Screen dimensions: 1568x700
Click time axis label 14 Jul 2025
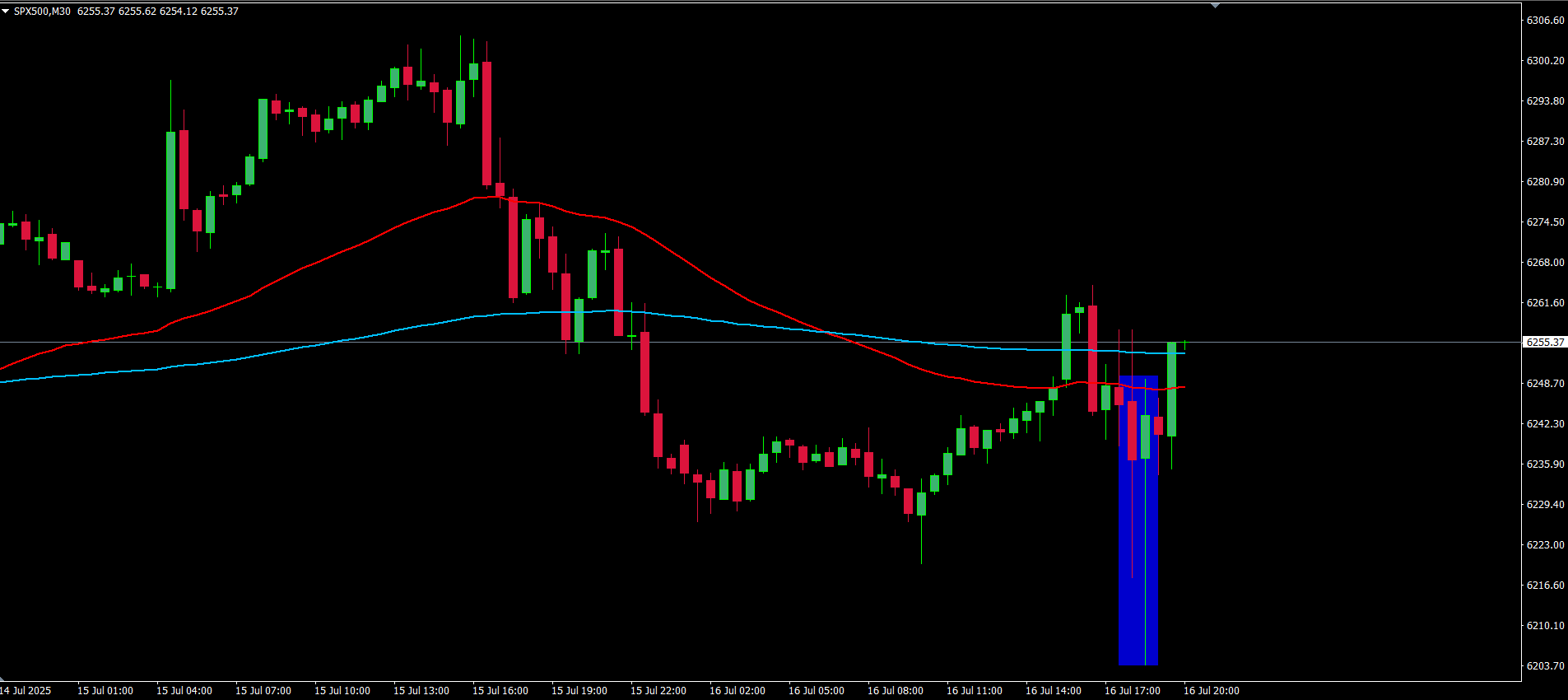[x=26, y=691]
